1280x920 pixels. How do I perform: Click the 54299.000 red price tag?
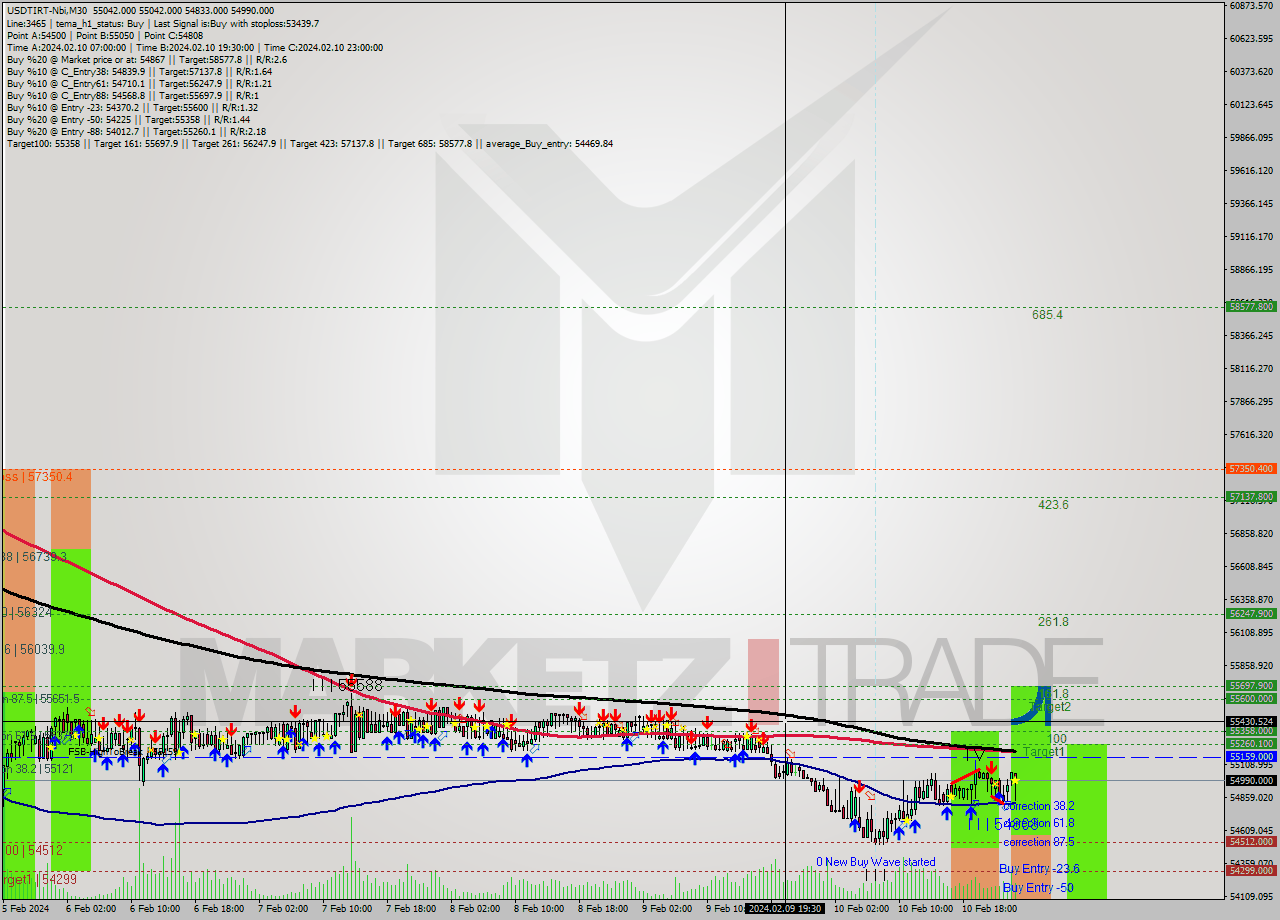pos(1250,870)
